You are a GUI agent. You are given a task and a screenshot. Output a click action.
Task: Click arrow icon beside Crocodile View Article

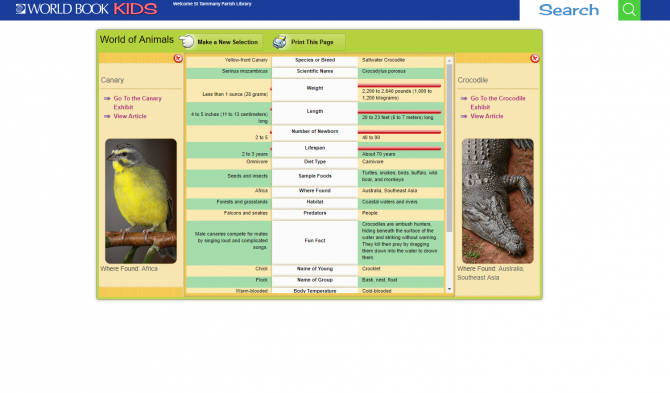[464, 116]
